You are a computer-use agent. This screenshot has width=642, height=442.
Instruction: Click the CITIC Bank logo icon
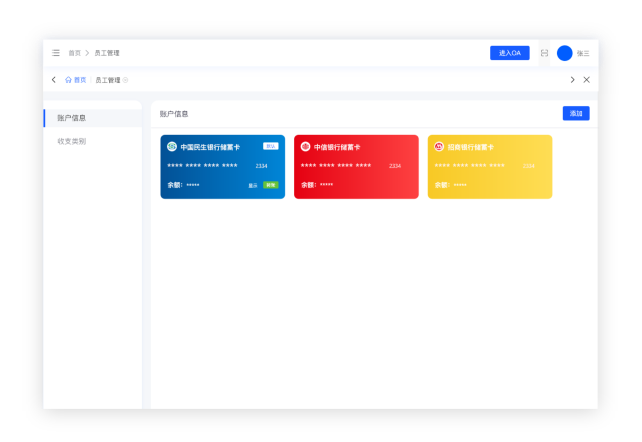pyautogui.click(x=306, y=147)
